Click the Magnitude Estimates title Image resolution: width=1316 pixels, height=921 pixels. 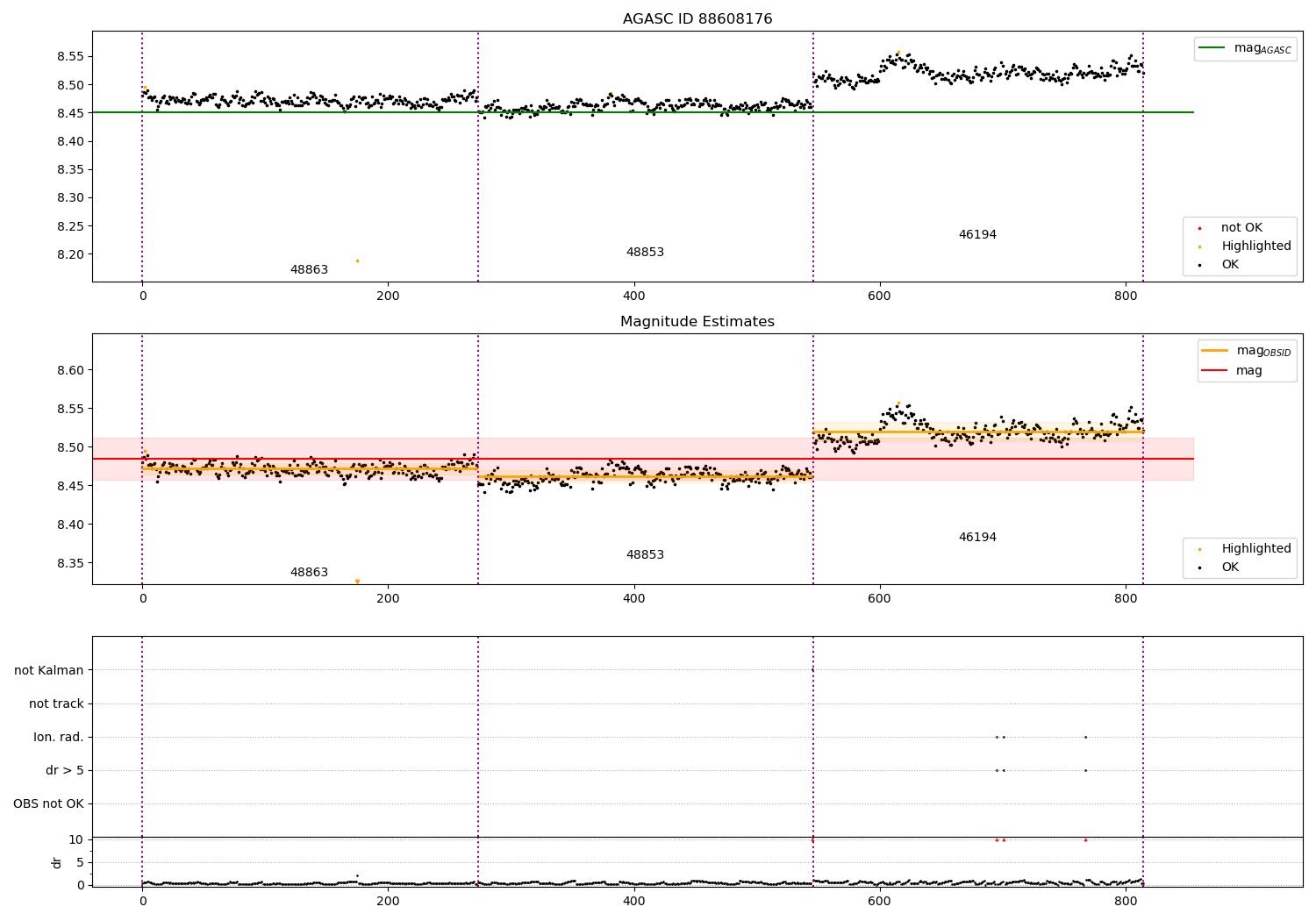[x=697, y=322]
